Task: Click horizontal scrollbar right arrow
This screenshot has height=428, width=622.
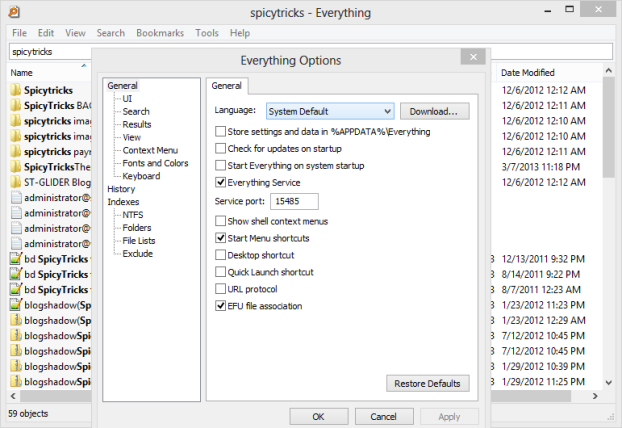Action: tap(595, 396)
